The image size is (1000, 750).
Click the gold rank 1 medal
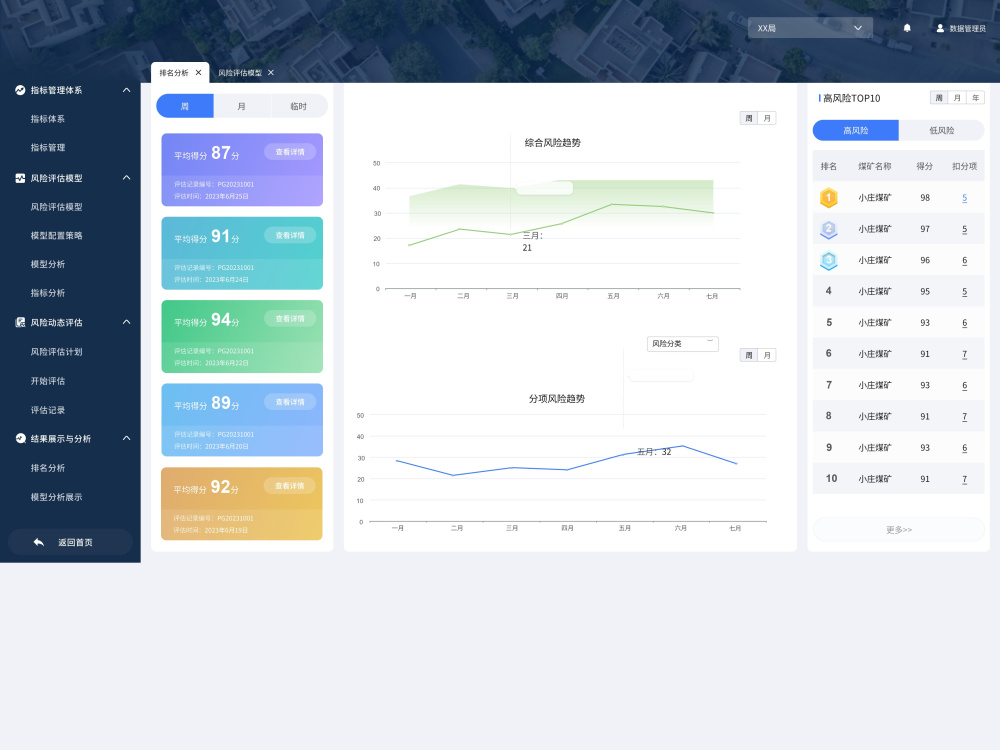(x=828, y=198)
